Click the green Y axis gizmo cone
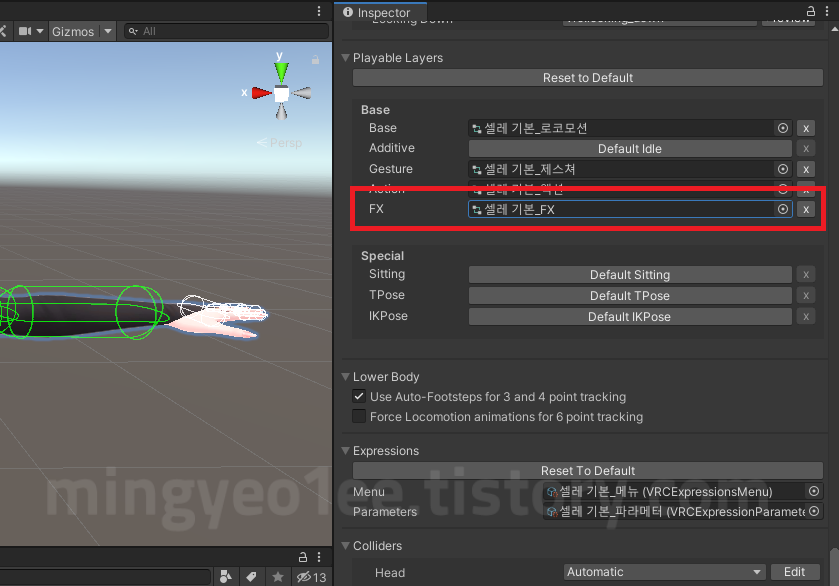Image resolution: width=839 pixels, height=586 pixels. (281, 72)
